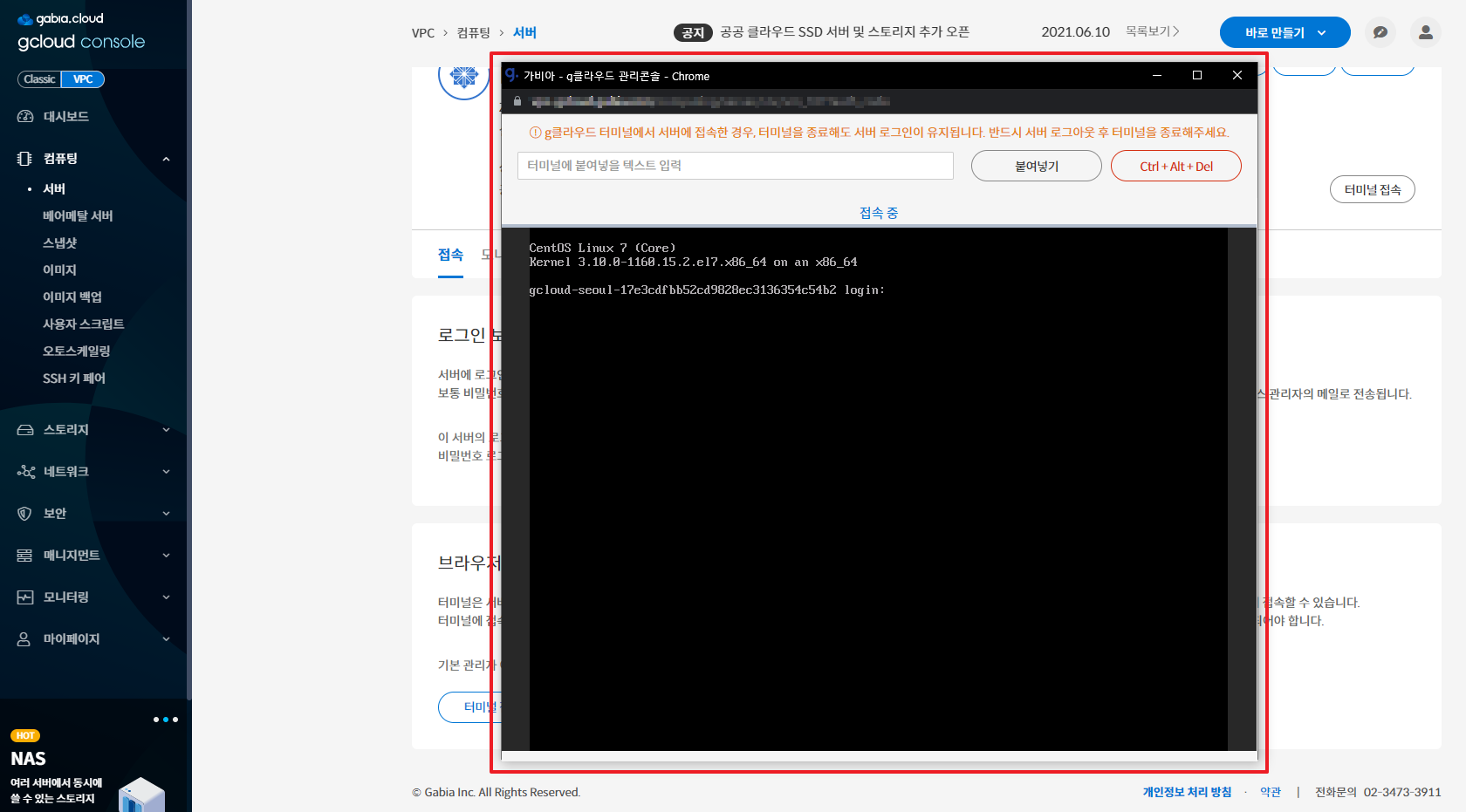The width and height of the screenshot is (1466, 812).
Task: Click the 컴퓨팅 computing icon in sidebar
Action: 24,159
